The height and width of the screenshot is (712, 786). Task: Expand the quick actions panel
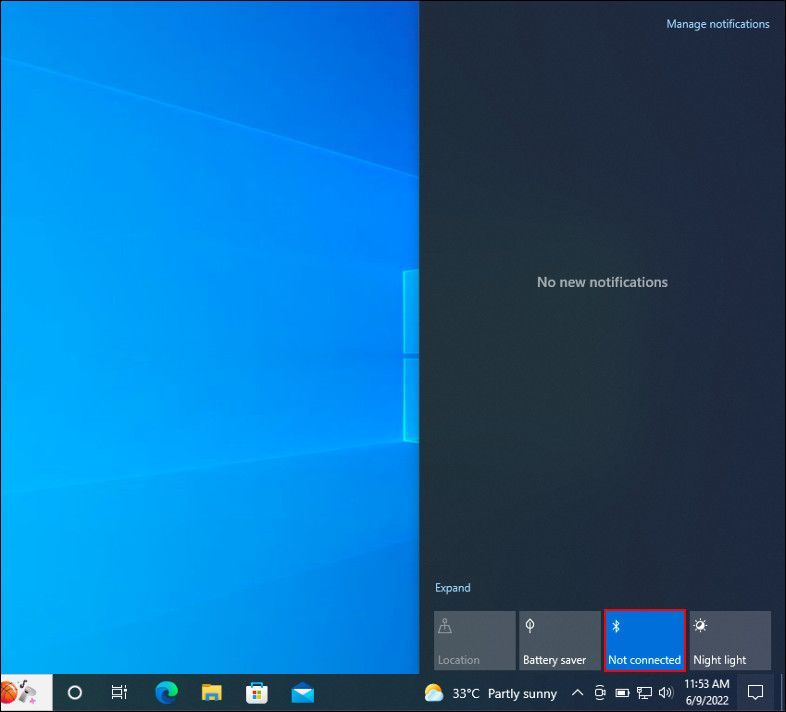tap(452, 588)
